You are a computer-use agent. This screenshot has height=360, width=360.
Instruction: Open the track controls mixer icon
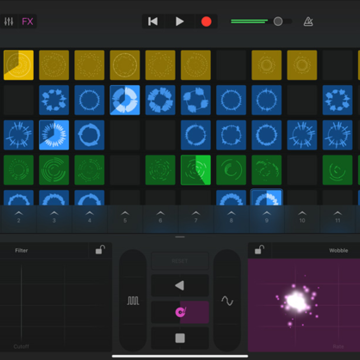(x=8, y=22)
